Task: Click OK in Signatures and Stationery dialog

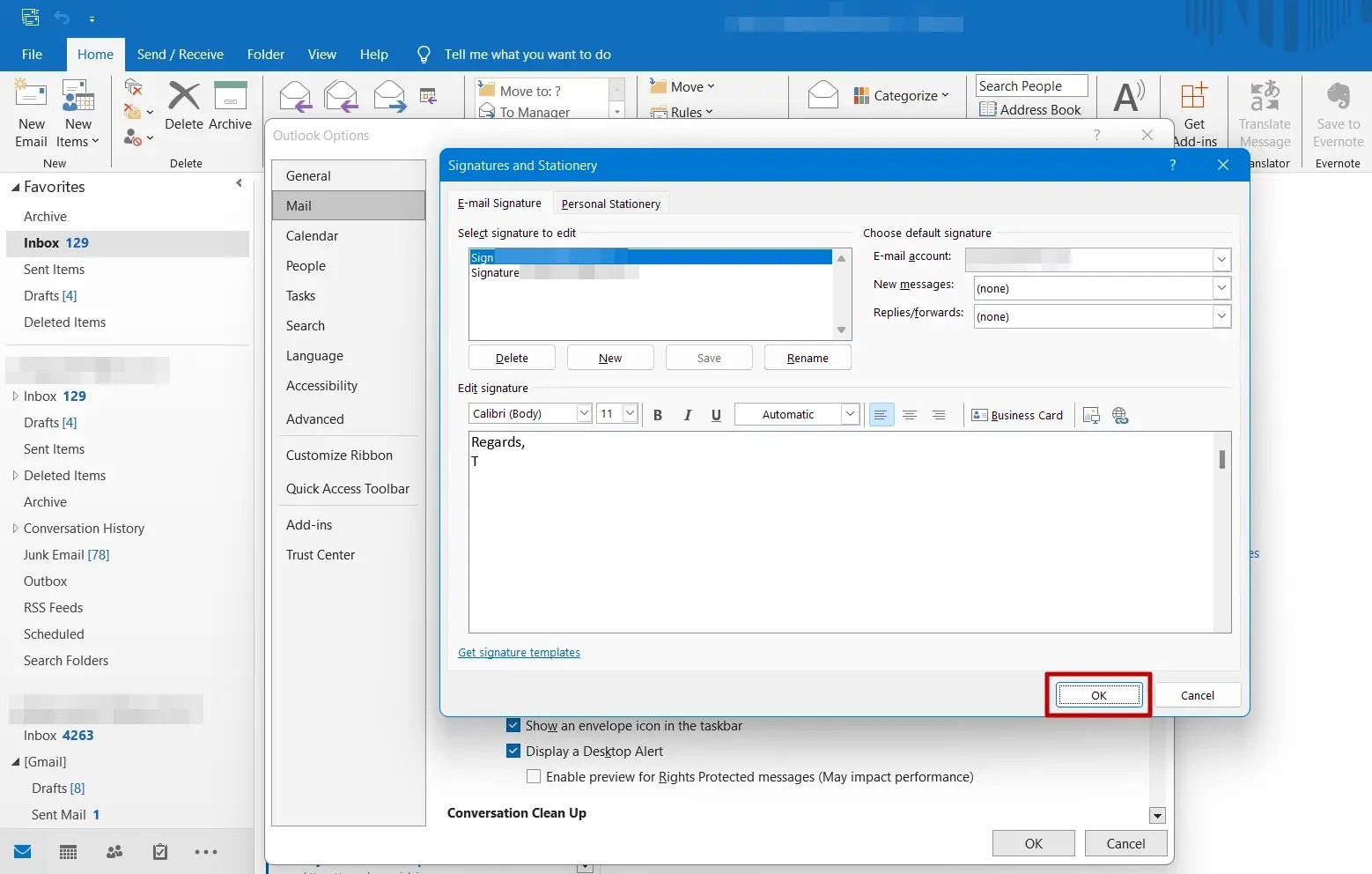Action: [x=1099, y=695]
